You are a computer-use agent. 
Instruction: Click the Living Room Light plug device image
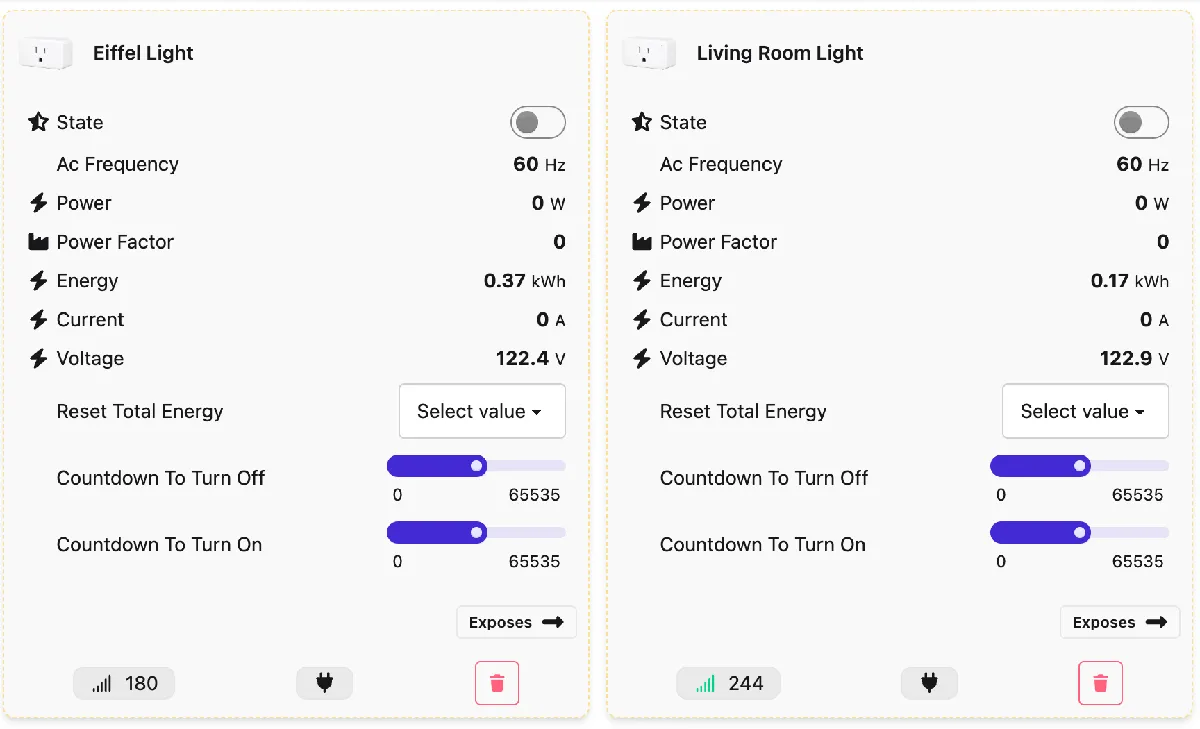click(649, 53)
